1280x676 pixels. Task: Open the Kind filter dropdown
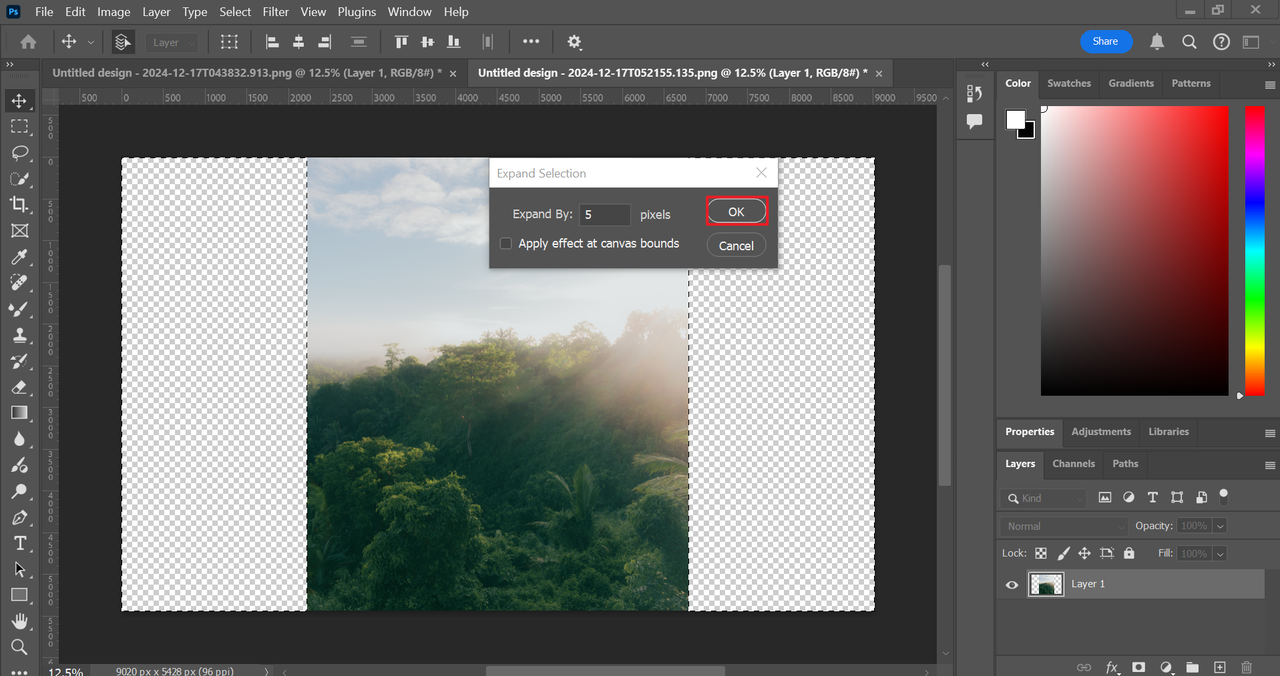(x=1044, y=498)
